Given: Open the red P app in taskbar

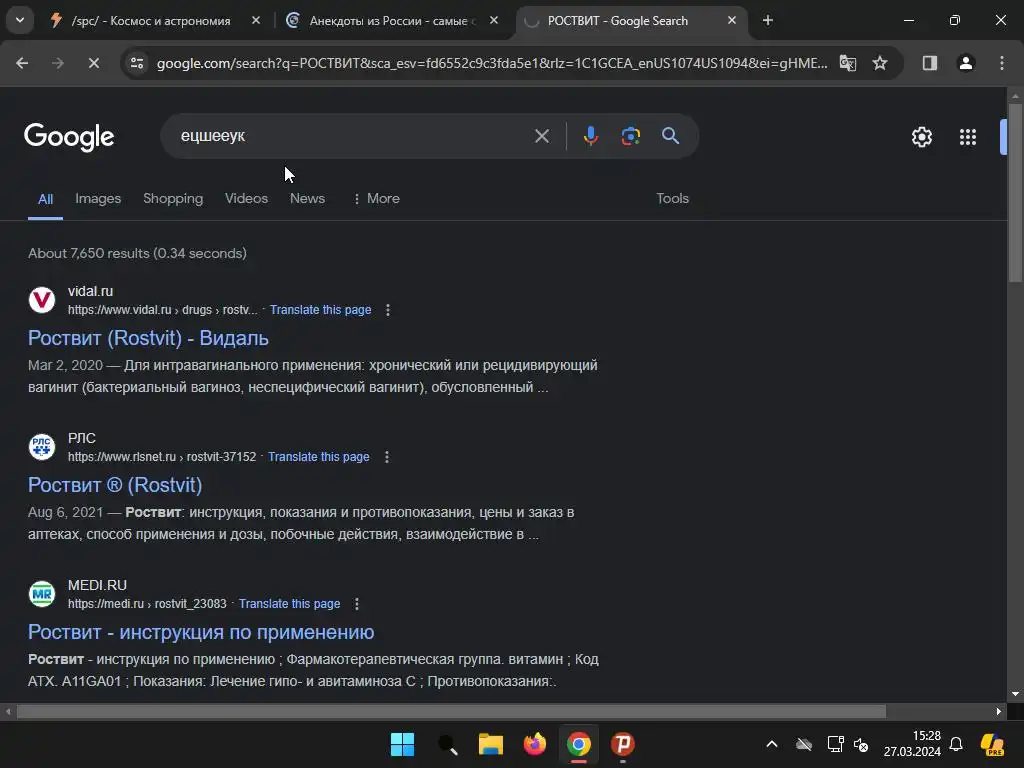Looking at the screenshot, I should point(623,744).
